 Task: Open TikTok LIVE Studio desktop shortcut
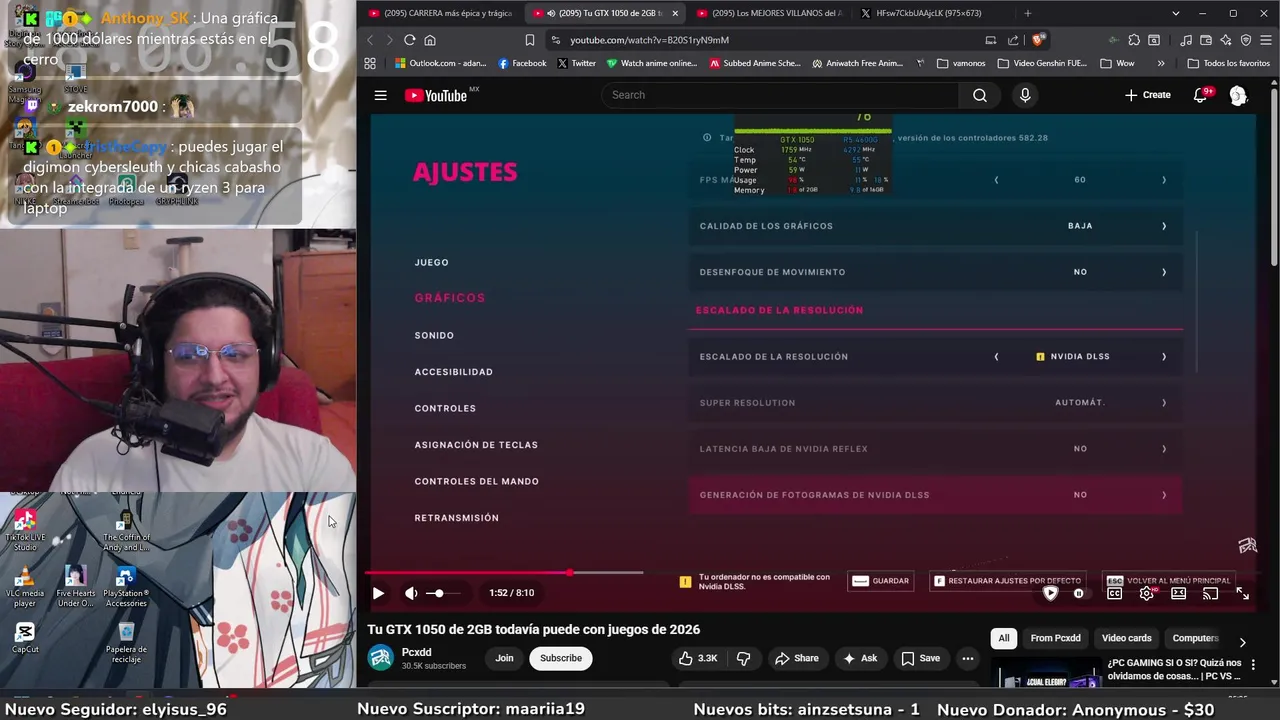click(25, 530)
